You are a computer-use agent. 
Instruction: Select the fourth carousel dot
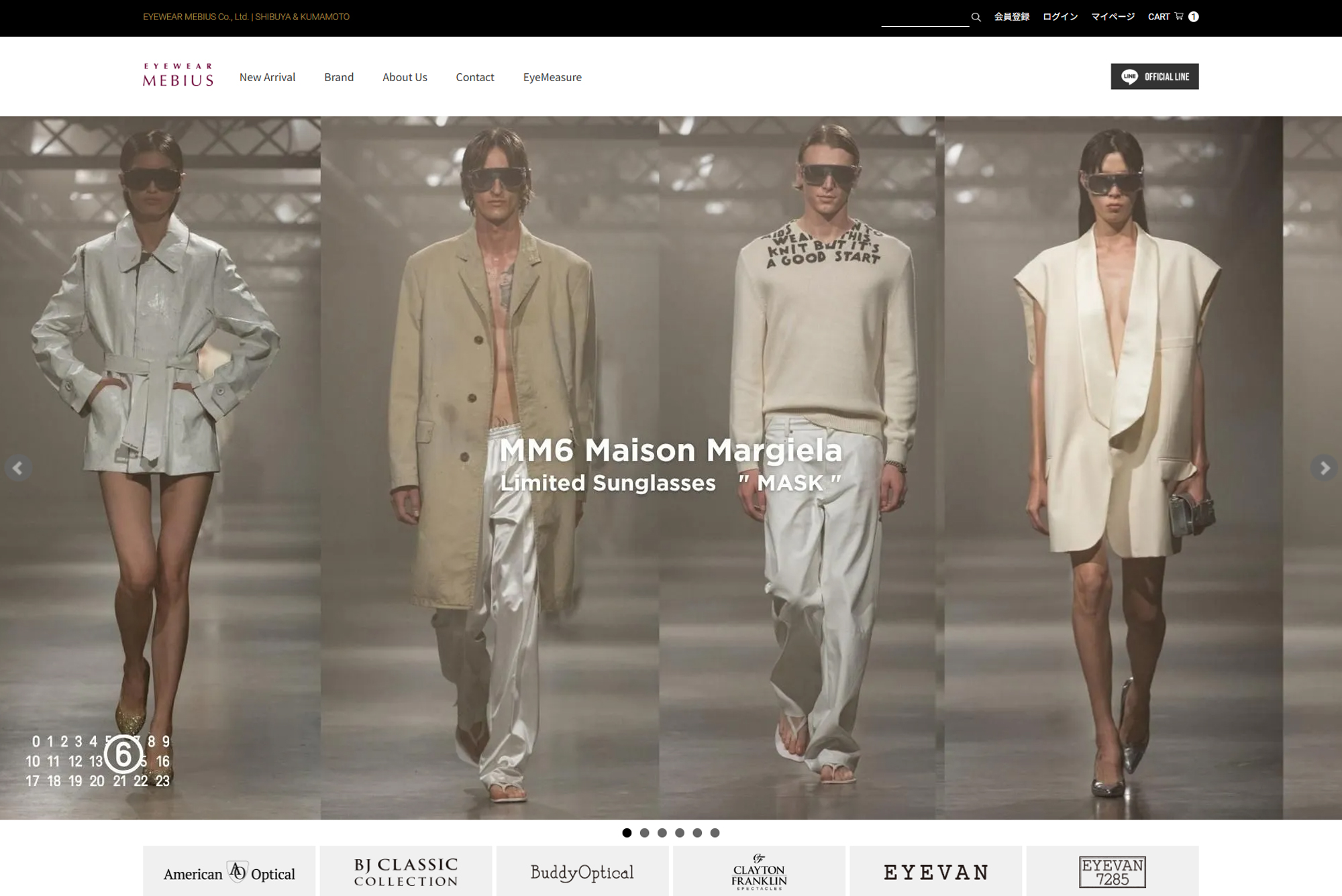(680, 833)
